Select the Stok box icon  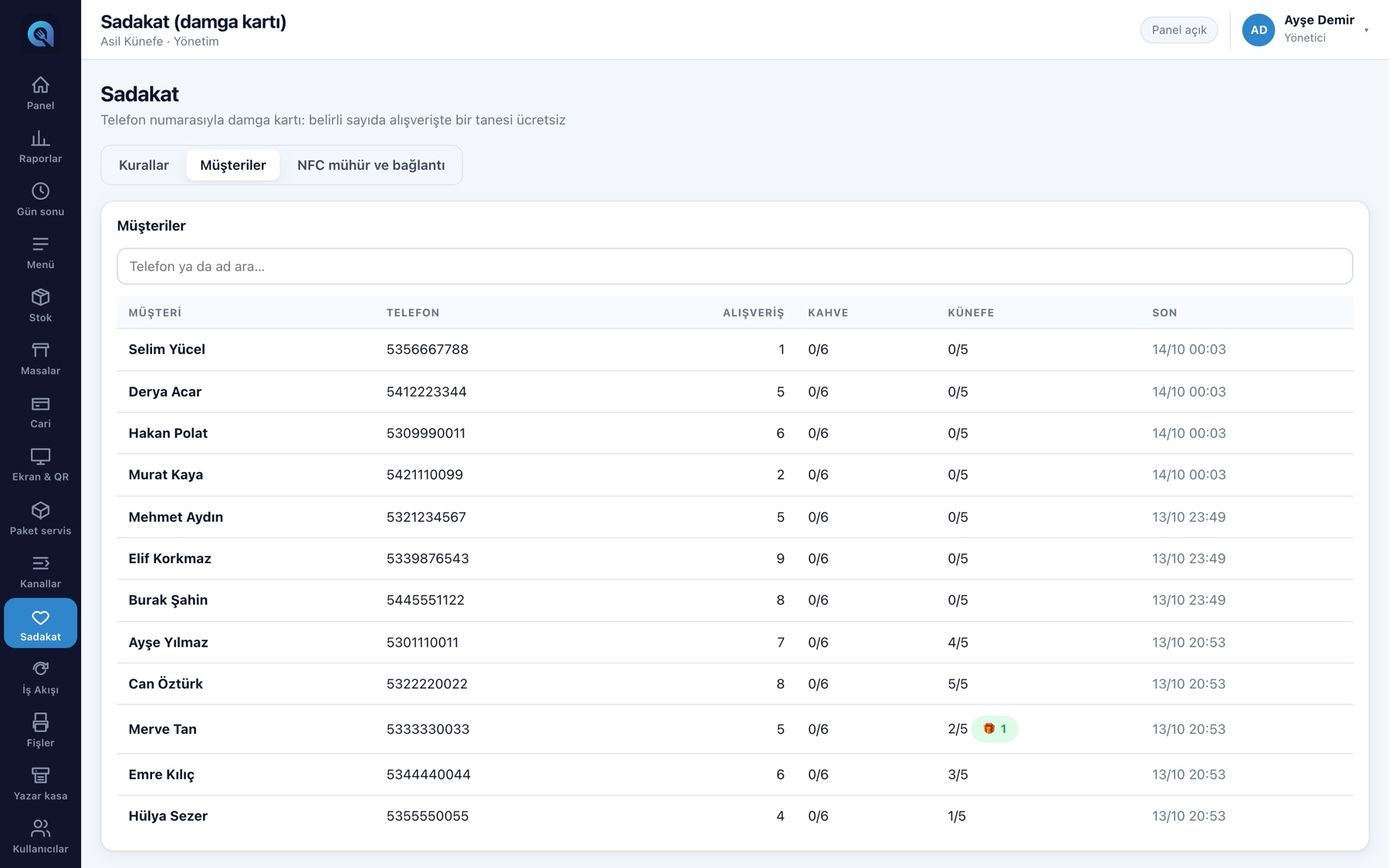(40, 297)
